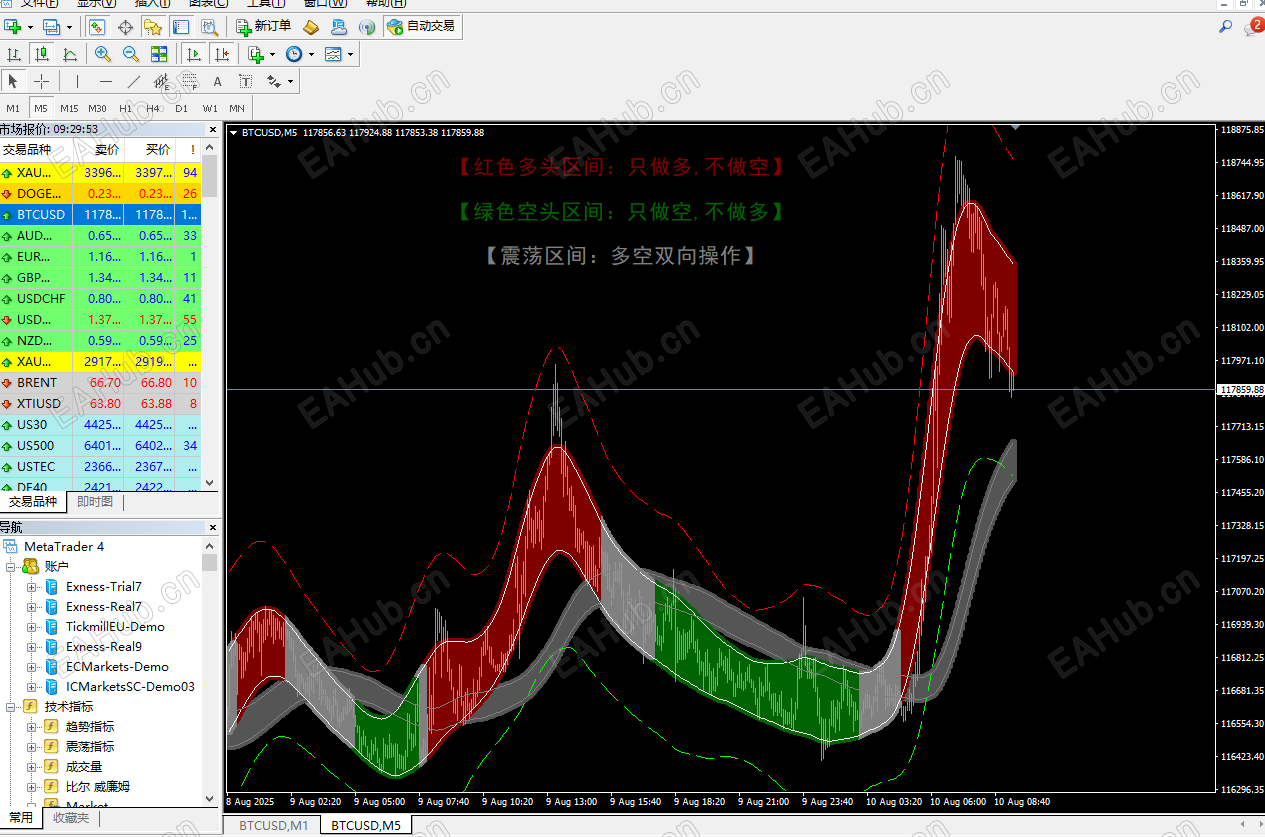This screenshot has width=1265, height=837.
Task: Collapse the 账户 accounts tree node
Action: 12,567
